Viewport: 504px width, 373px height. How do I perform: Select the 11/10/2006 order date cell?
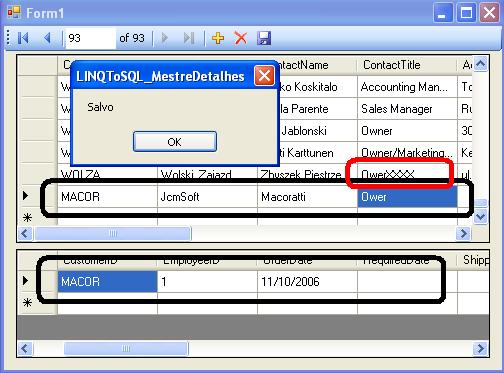[307, 282]
